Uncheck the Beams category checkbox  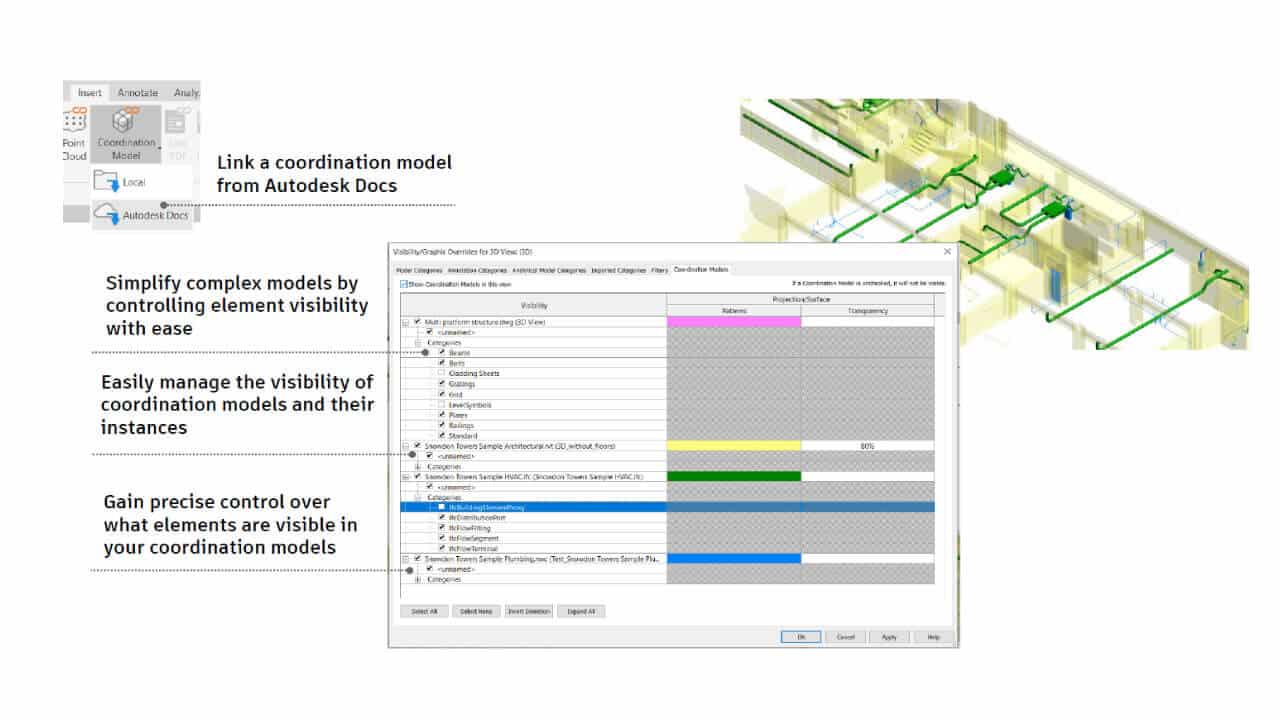[441, 352]
